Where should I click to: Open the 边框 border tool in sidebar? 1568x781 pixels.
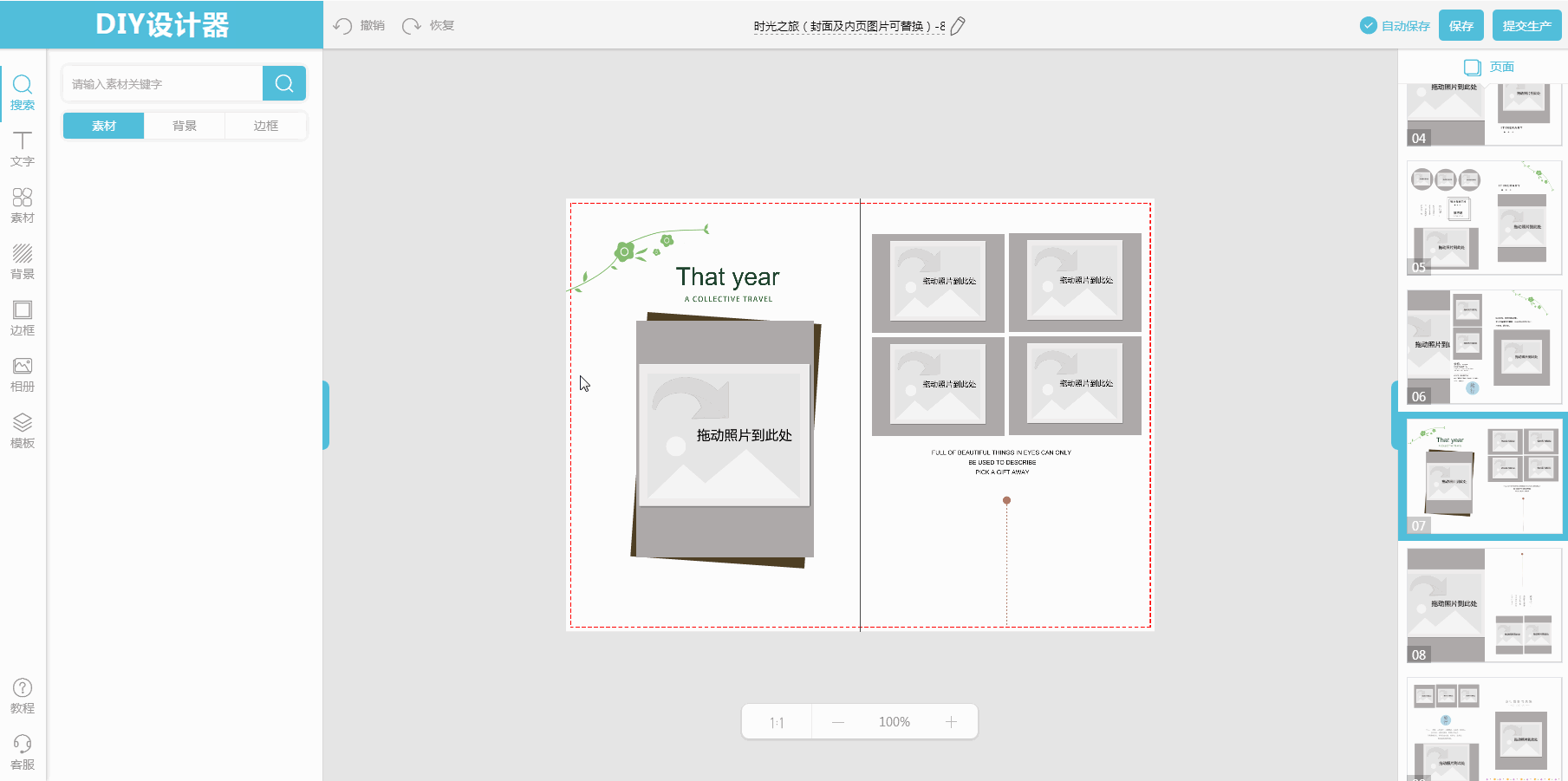pyautogui.click(x=23, y=318)
